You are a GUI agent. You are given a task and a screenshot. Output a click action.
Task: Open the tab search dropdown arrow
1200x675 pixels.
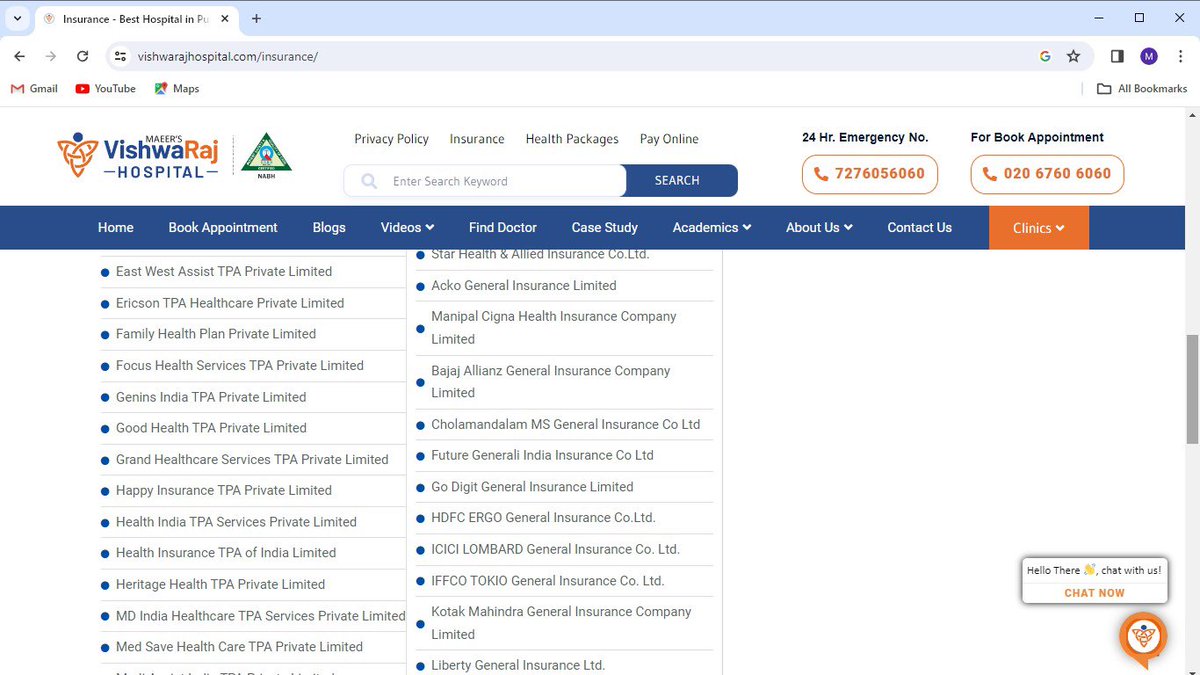click(x=17, y=18)
